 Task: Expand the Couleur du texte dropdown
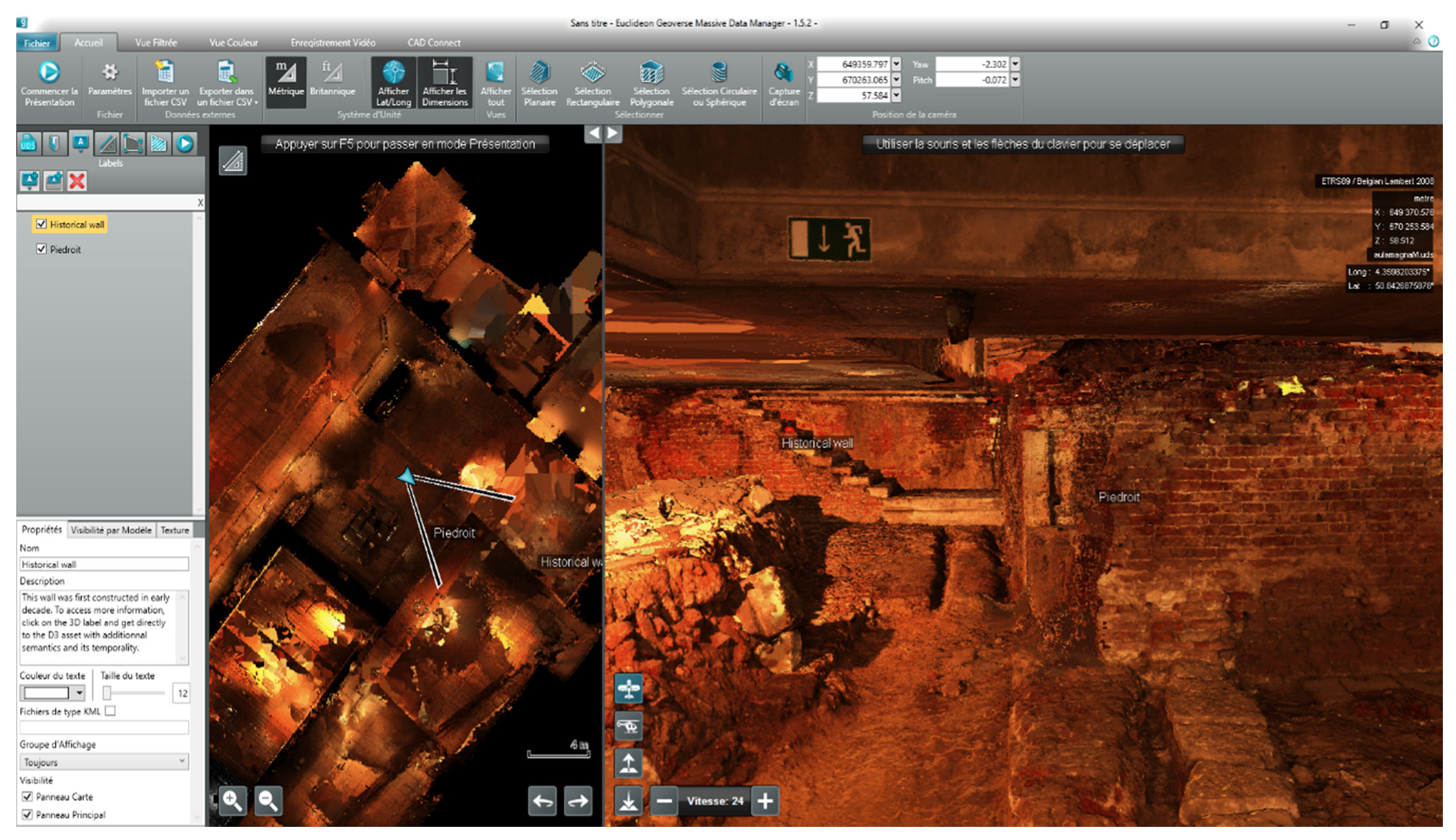tap(79, 693)
